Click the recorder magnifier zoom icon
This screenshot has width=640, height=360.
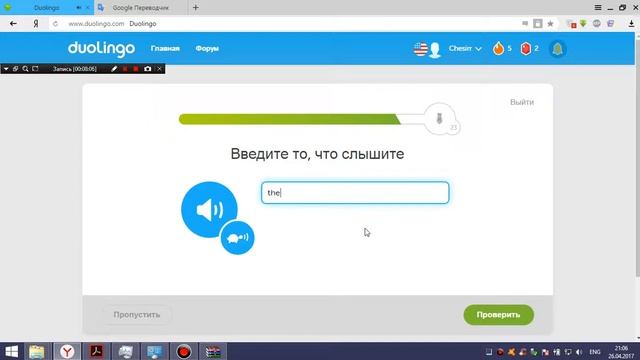tap(25, 69)
